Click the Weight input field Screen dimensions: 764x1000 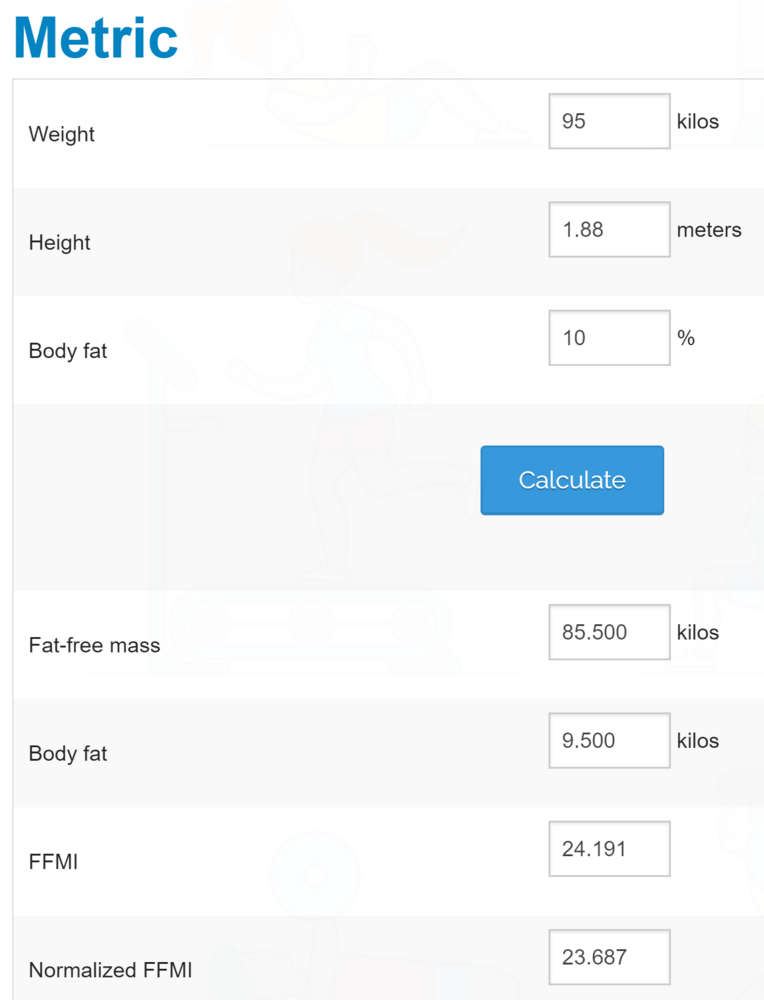coord(609,121)
